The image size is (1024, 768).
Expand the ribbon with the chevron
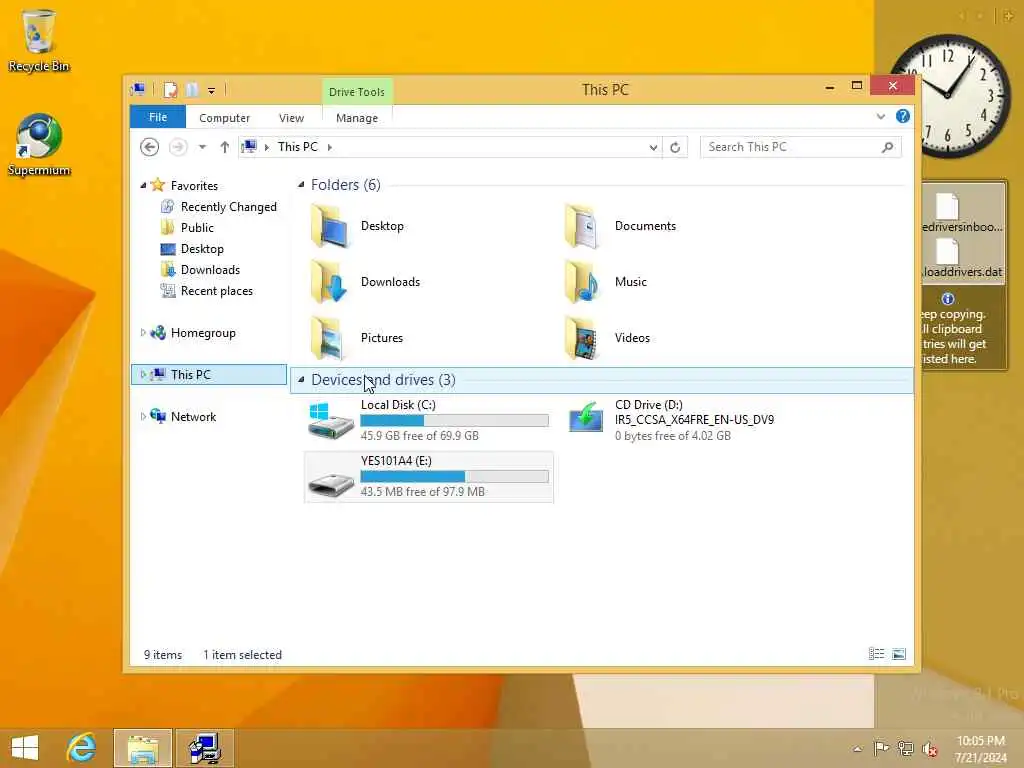tap(880, 117)
